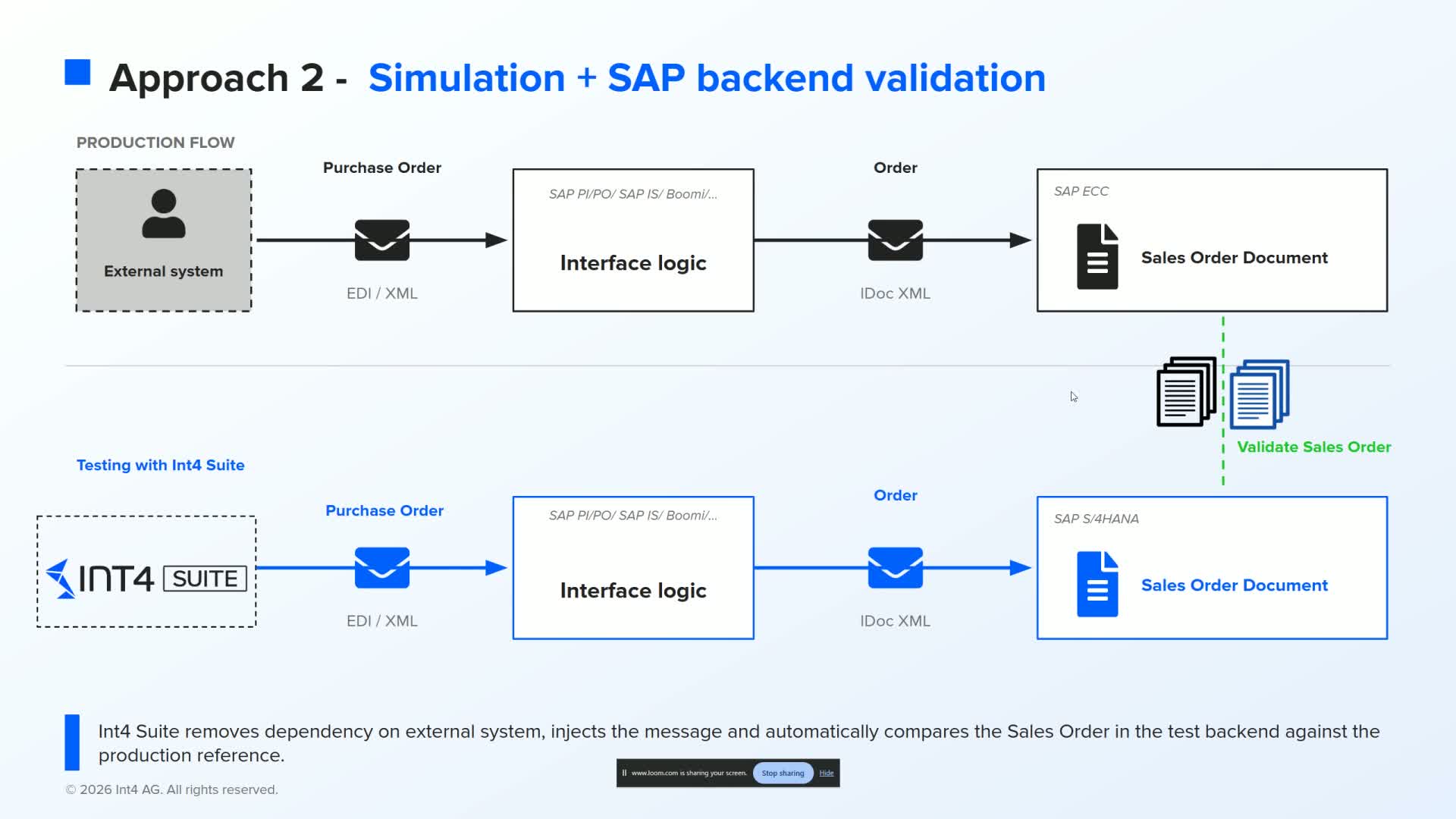Click the 'SAP S/4HANA' label
The image size is (1456, 819).
coord(1097,519)
